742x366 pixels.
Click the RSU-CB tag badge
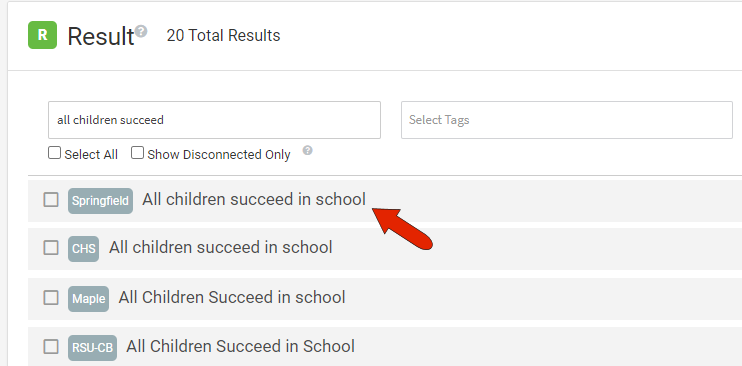(92, 348)
